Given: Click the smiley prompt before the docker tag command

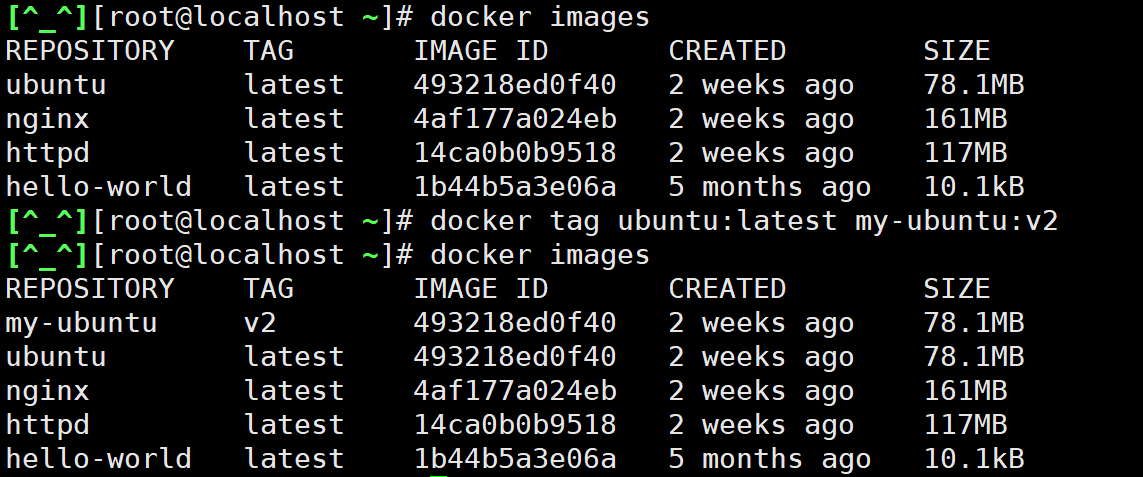Looking at the screenshot, I should coord(47,221).
